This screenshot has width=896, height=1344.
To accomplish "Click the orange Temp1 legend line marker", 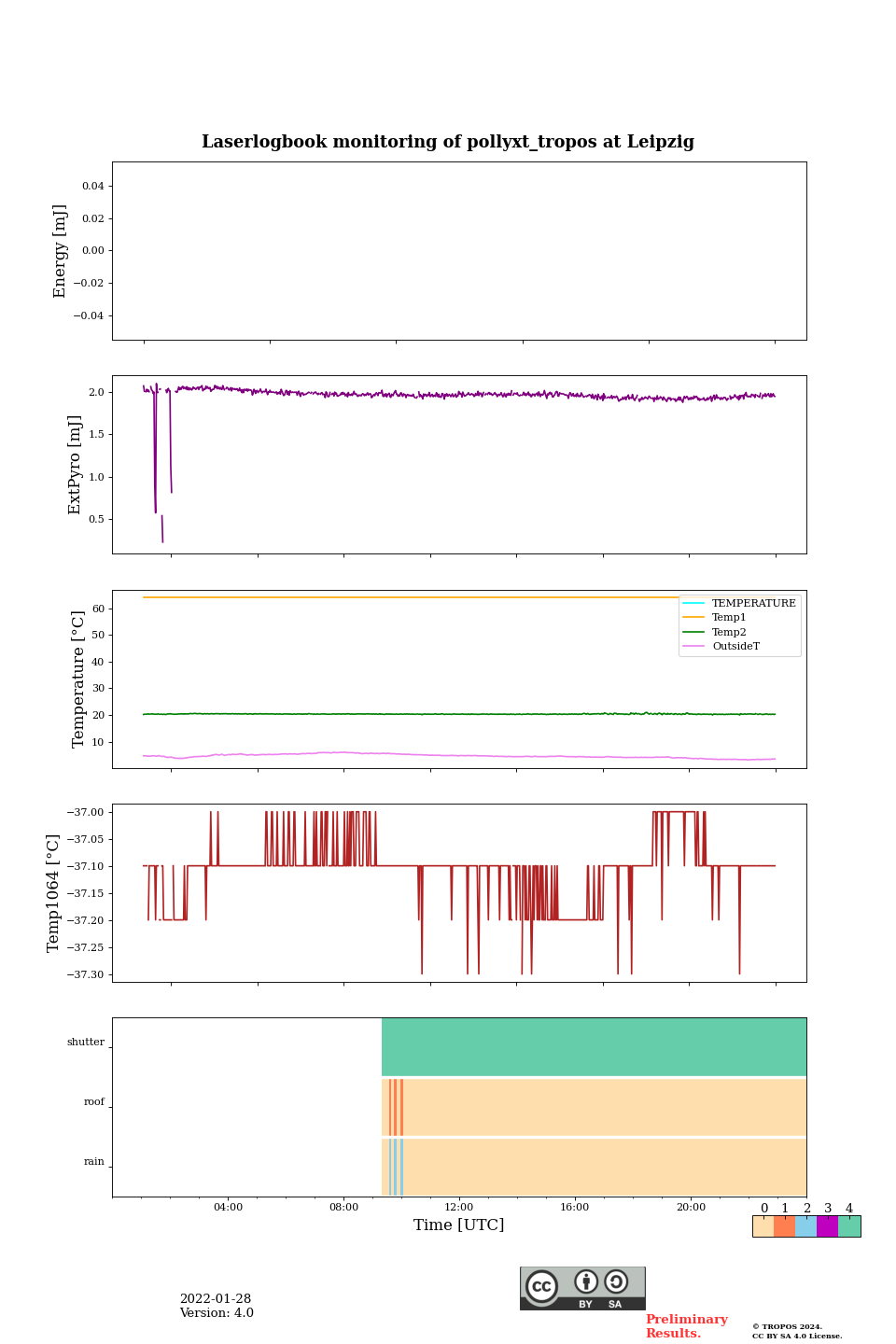I will click(x=693, y=617).
